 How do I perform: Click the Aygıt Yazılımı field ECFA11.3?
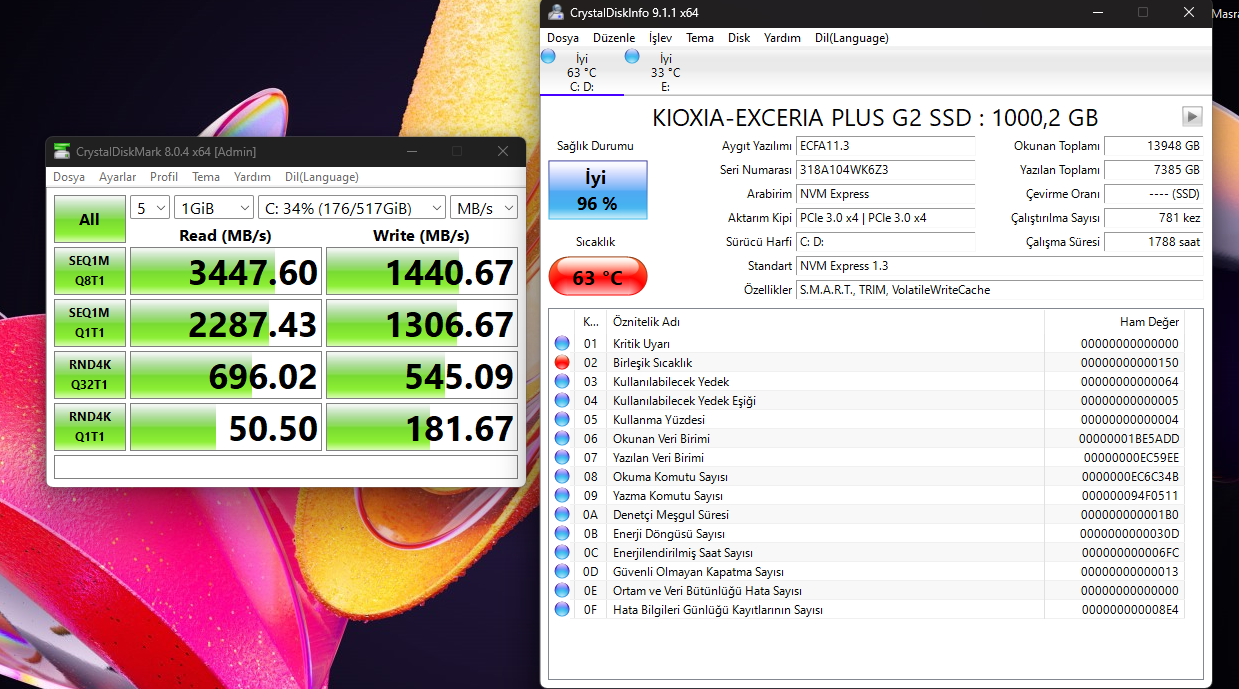[x=885, y=146]
